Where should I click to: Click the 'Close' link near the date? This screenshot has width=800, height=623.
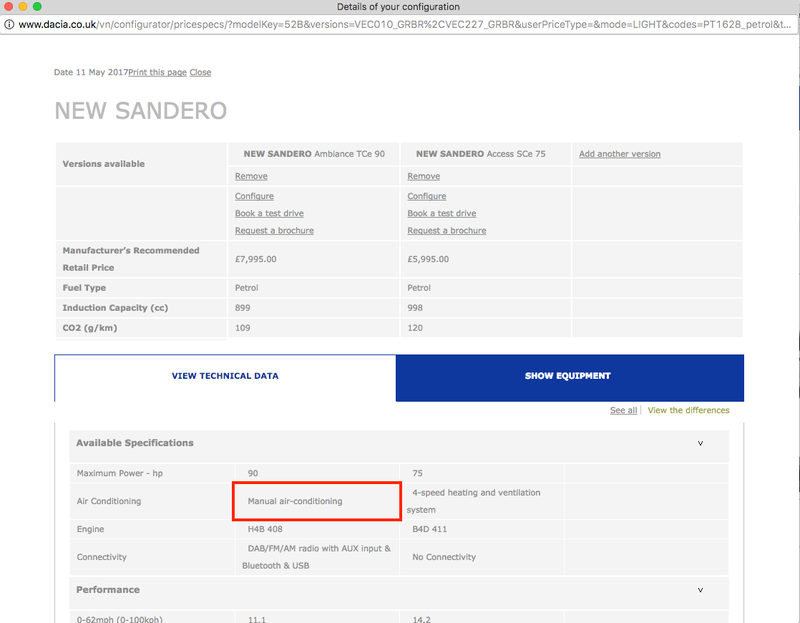pos(200,72)
